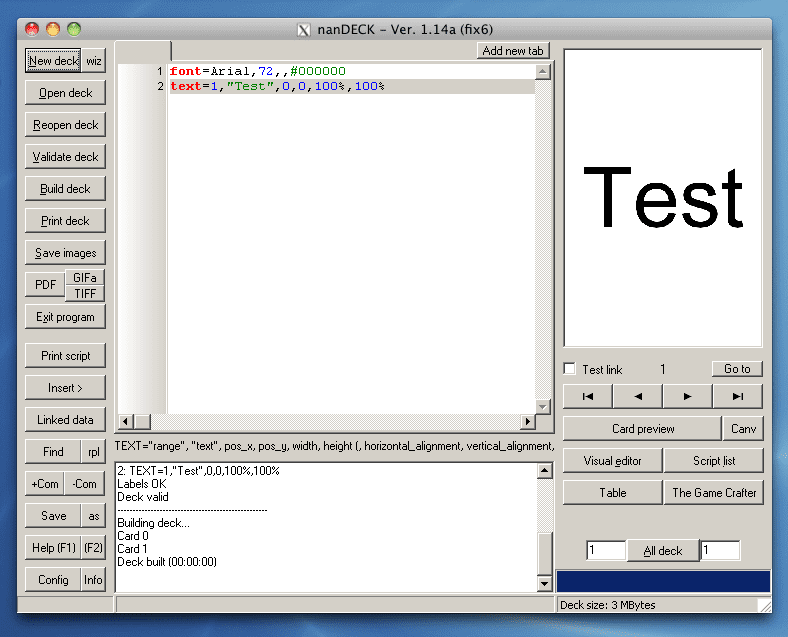Jump to last card arrow button
The width and height of the screenshot is (788, 637).
tap(738, 396)
